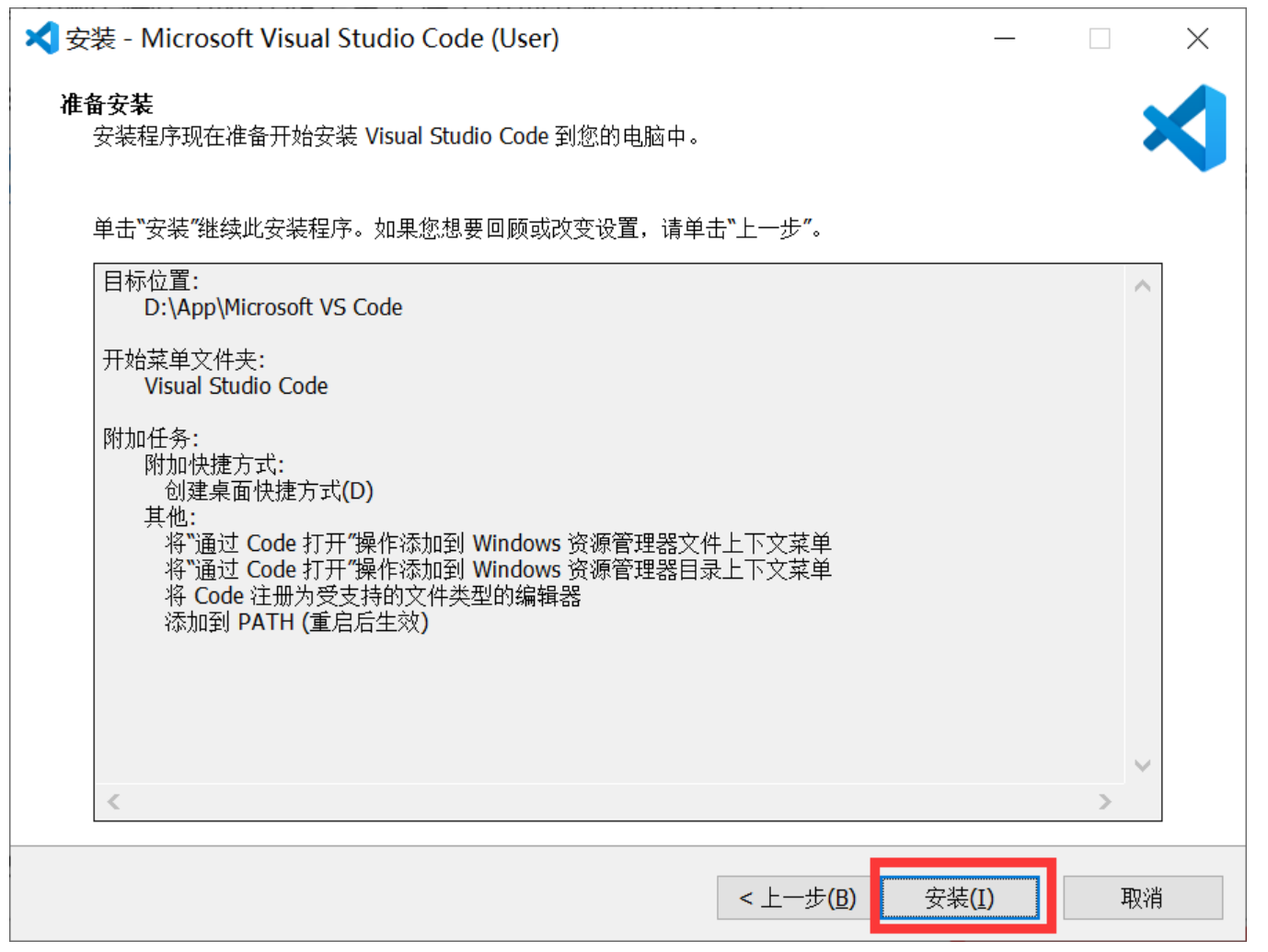The width and height of the screenshot is (1268, 952).
Task: Click start menu folder 'Visual Studio Code'
Action: click(x=236, y=386)
